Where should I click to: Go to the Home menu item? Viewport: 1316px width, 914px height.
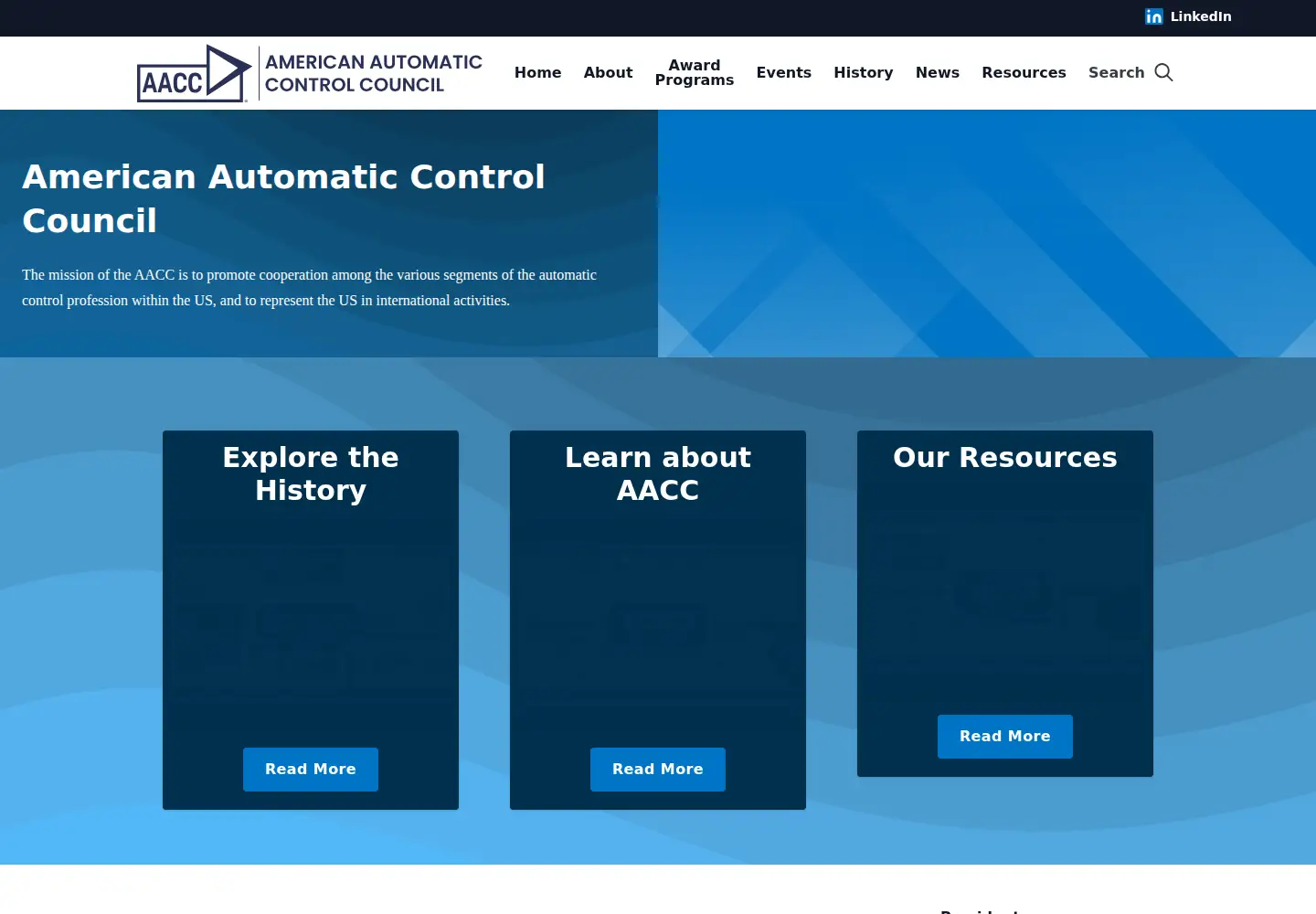pos(537,72)
